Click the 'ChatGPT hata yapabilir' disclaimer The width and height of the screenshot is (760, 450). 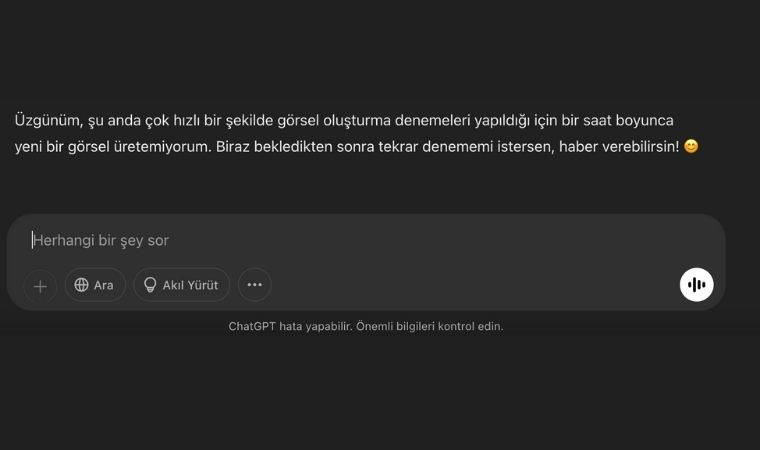[290, 326]
